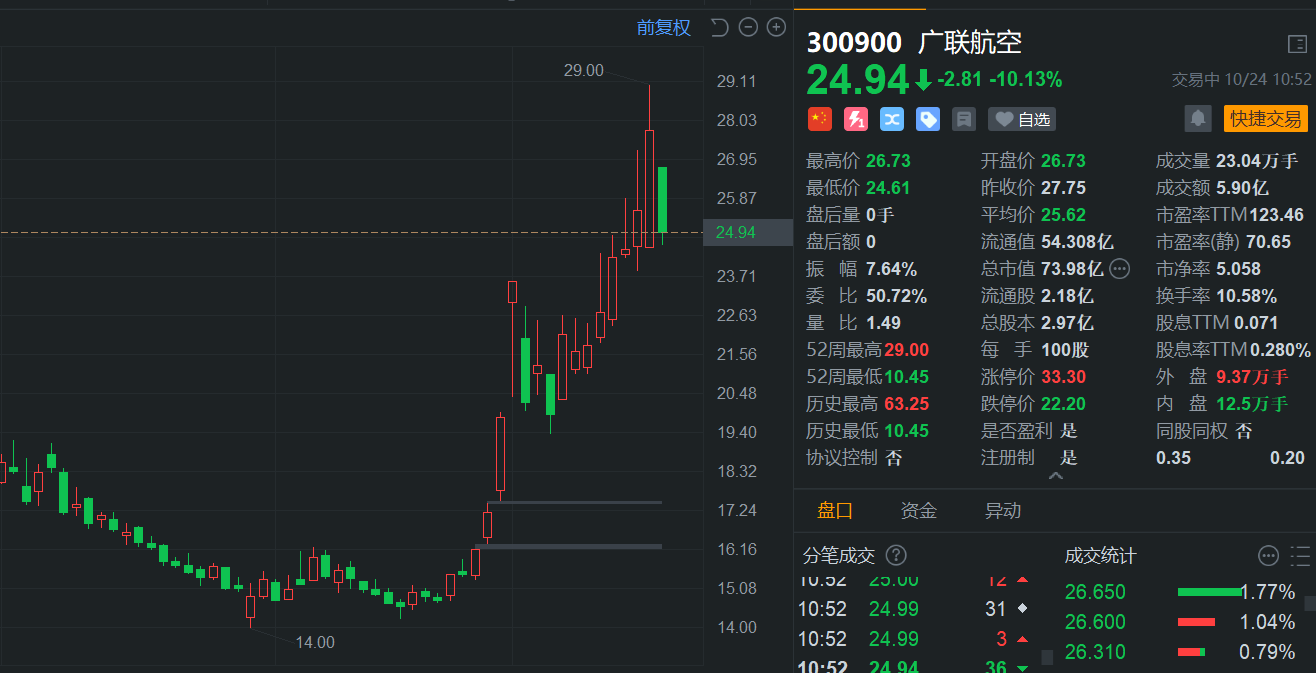
Task: Click the 14.00 low marker on chart
Action: click(x=315, y=642)
